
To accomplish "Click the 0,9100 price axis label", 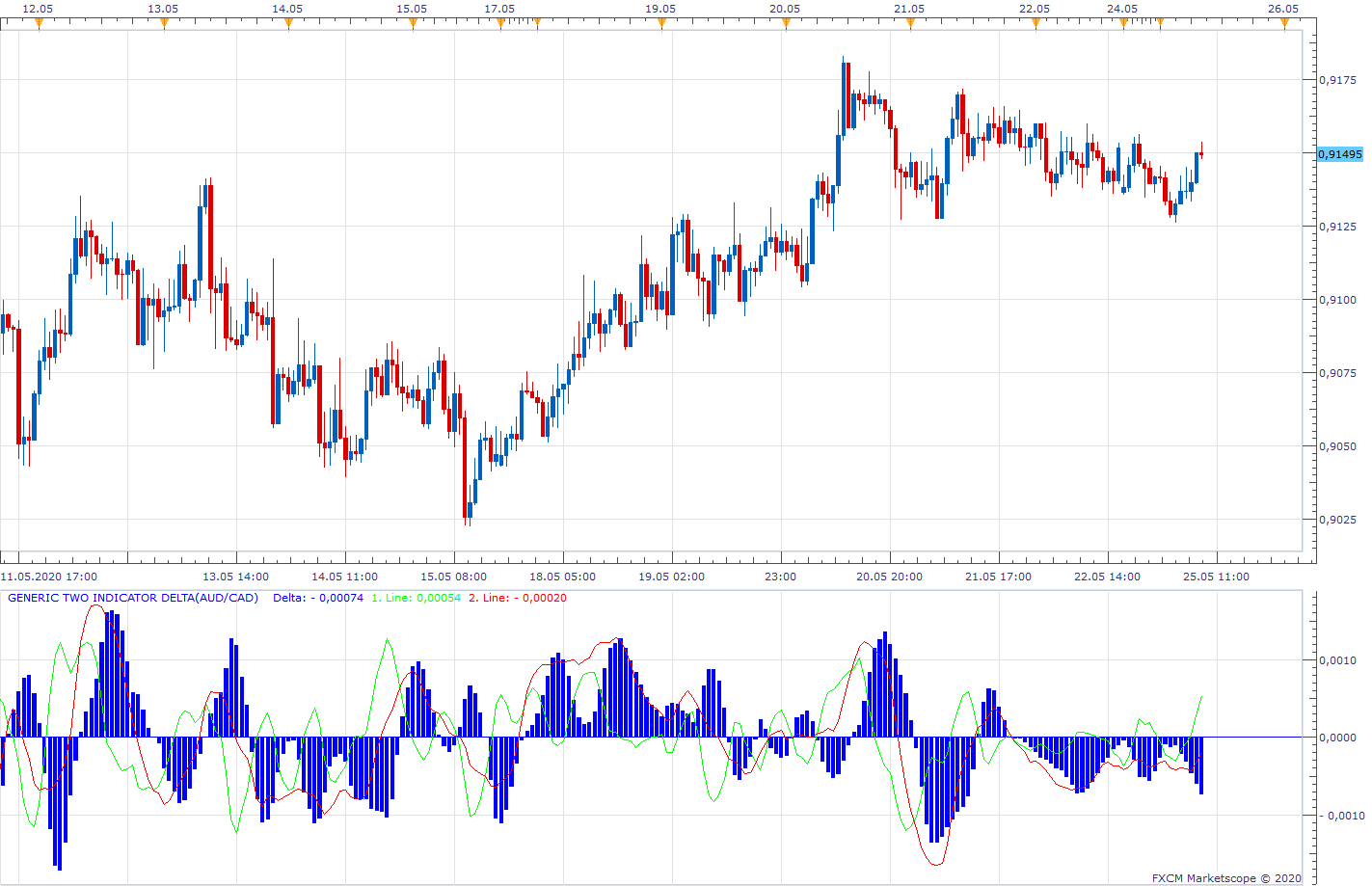I will coord(1337,300).
